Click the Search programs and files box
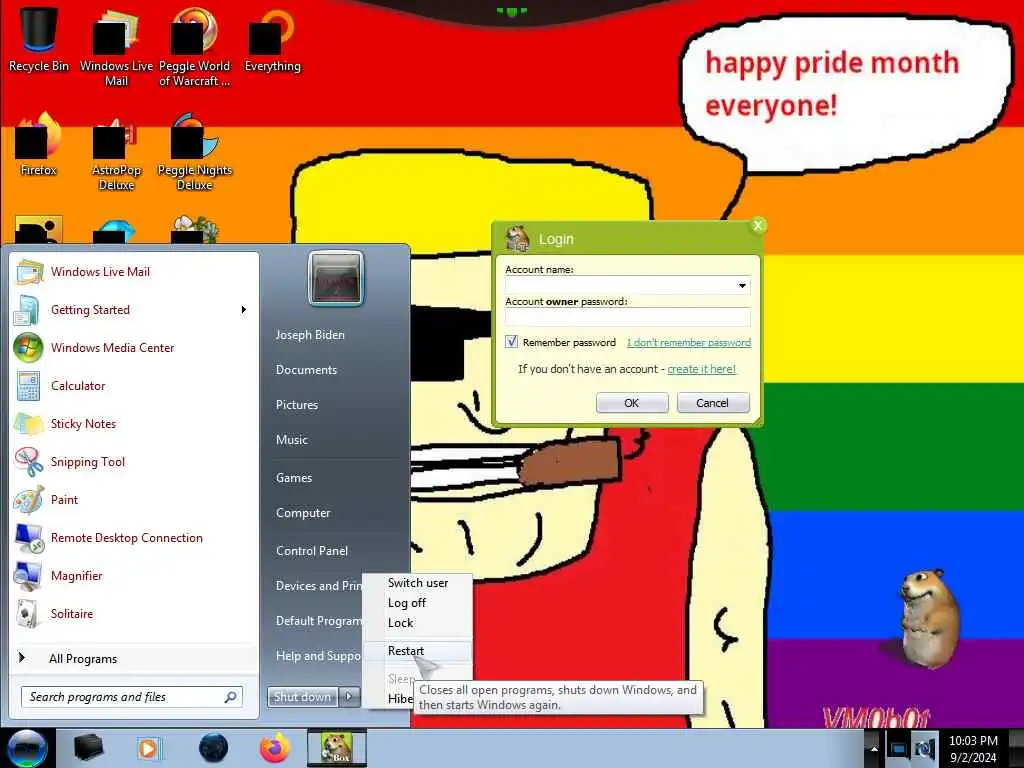This screenshot has width=1024, height=768. [x=124, y=697]
